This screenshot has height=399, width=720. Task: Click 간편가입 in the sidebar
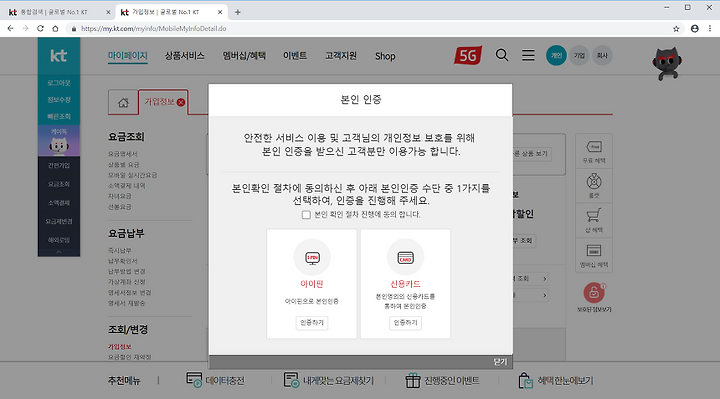[59, 165]
